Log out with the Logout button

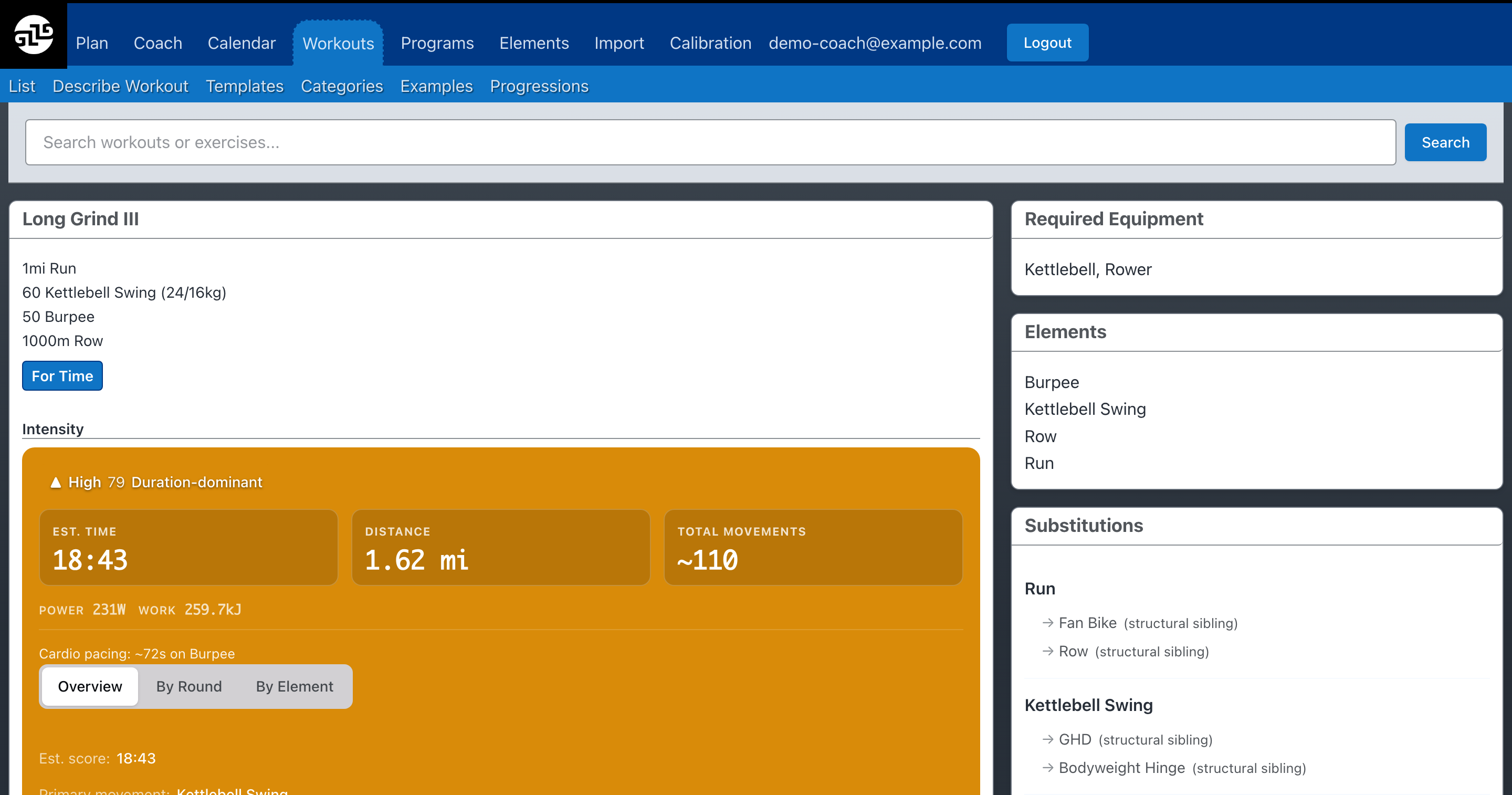(x=1047, y=43)
